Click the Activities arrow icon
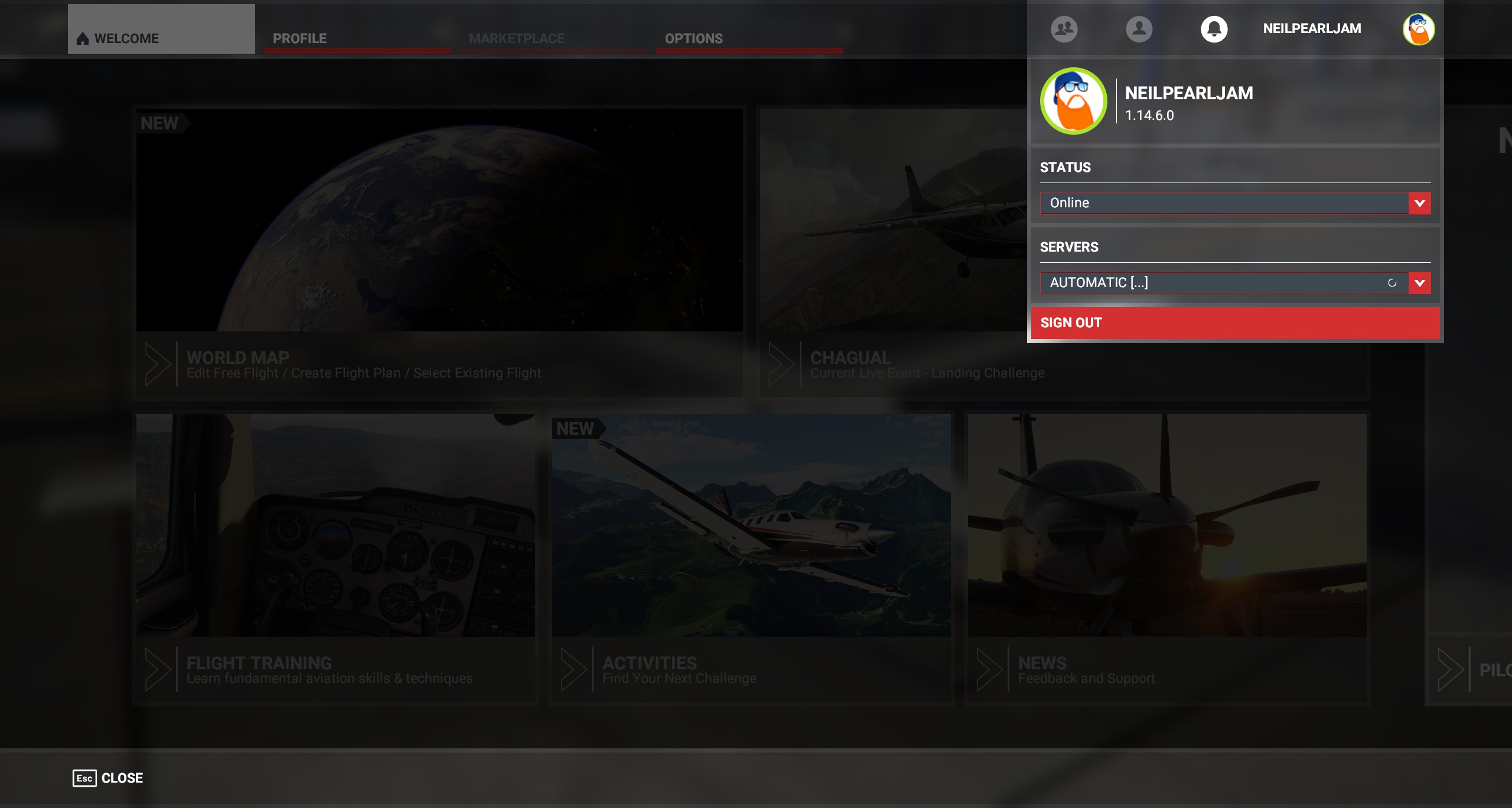 [x=574, y=670]
